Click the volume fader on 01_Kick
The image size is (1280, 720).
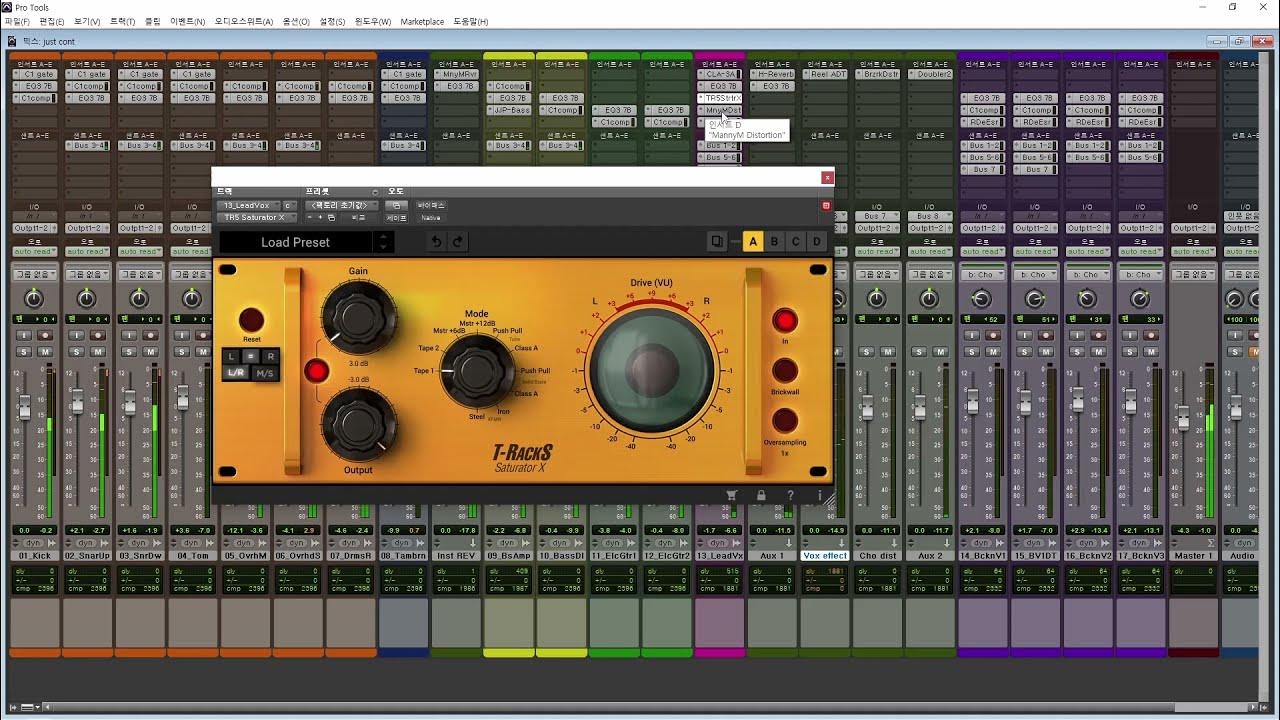(x=24, y=408)
